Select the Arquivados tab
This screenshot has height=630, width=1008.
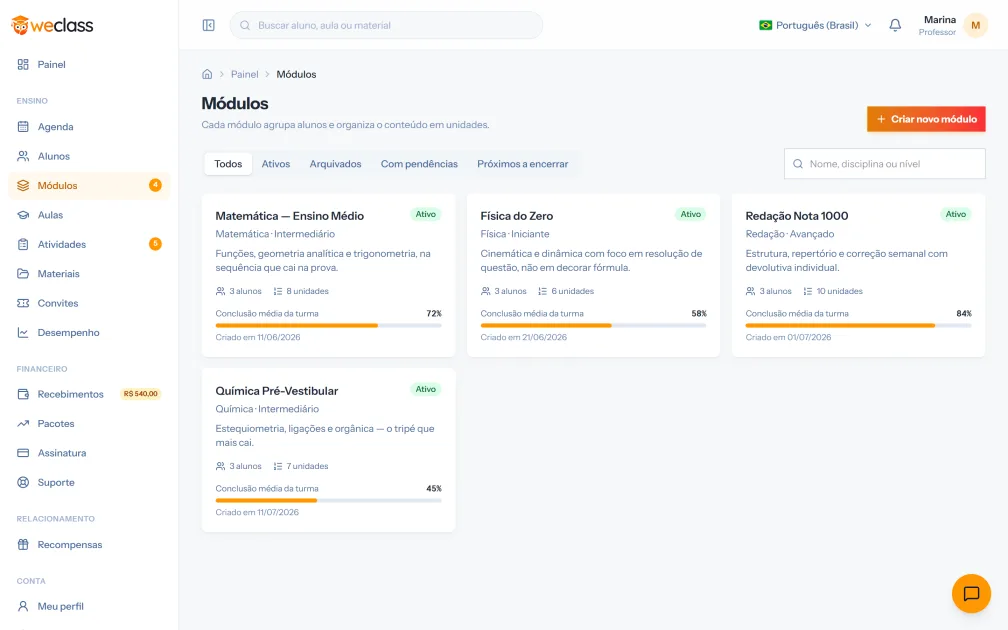[x=336, y=164]
